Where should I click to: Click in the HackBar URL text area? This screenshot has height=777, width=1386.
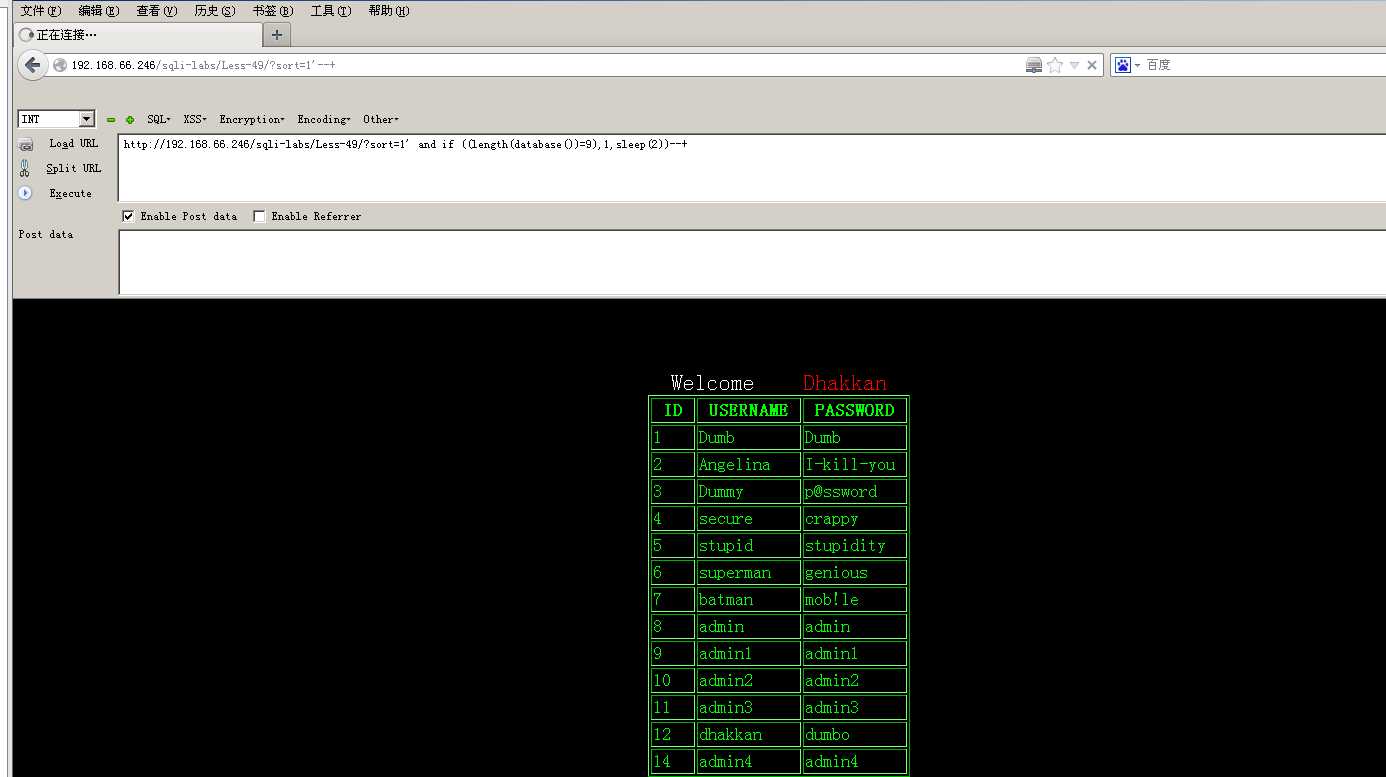tap(752, 168)
